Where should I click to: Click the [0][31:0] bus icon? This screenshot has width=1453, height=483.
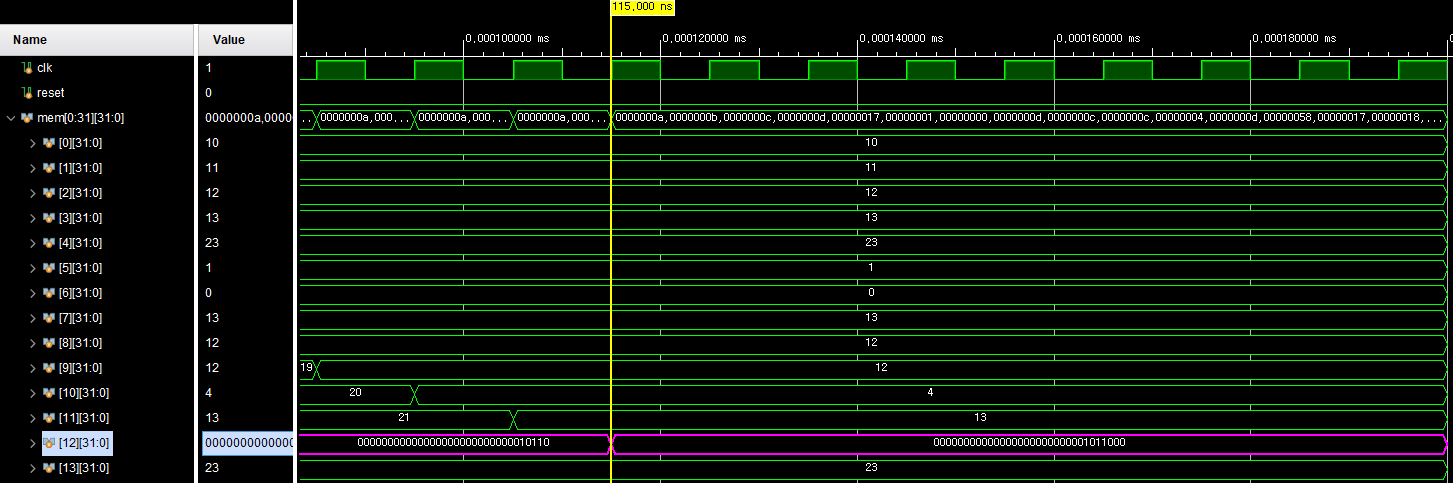[48, 143]
